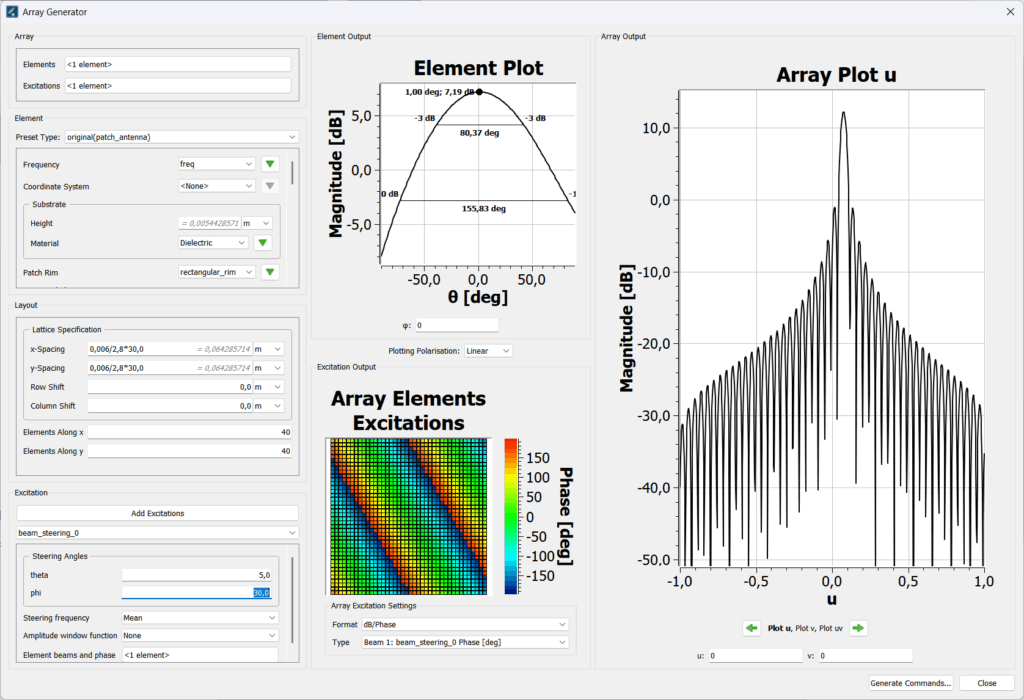Switch to Plot v with the green right arrow
Screen dimensions: 1024x700
(860, 628)
